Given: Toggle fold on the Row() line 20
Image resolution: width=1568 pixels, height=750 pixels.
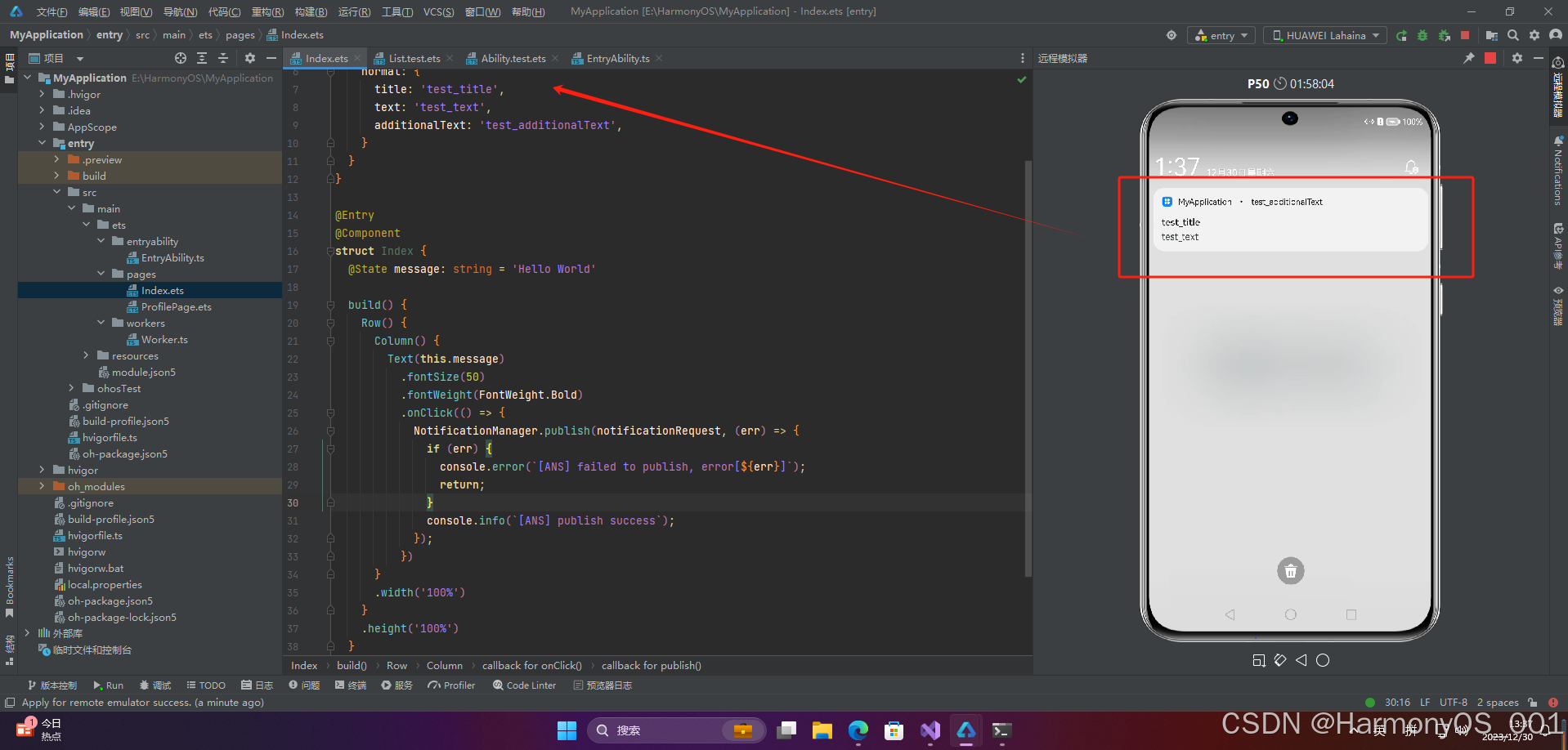Looking at the screenshot, I should [330, 323].
